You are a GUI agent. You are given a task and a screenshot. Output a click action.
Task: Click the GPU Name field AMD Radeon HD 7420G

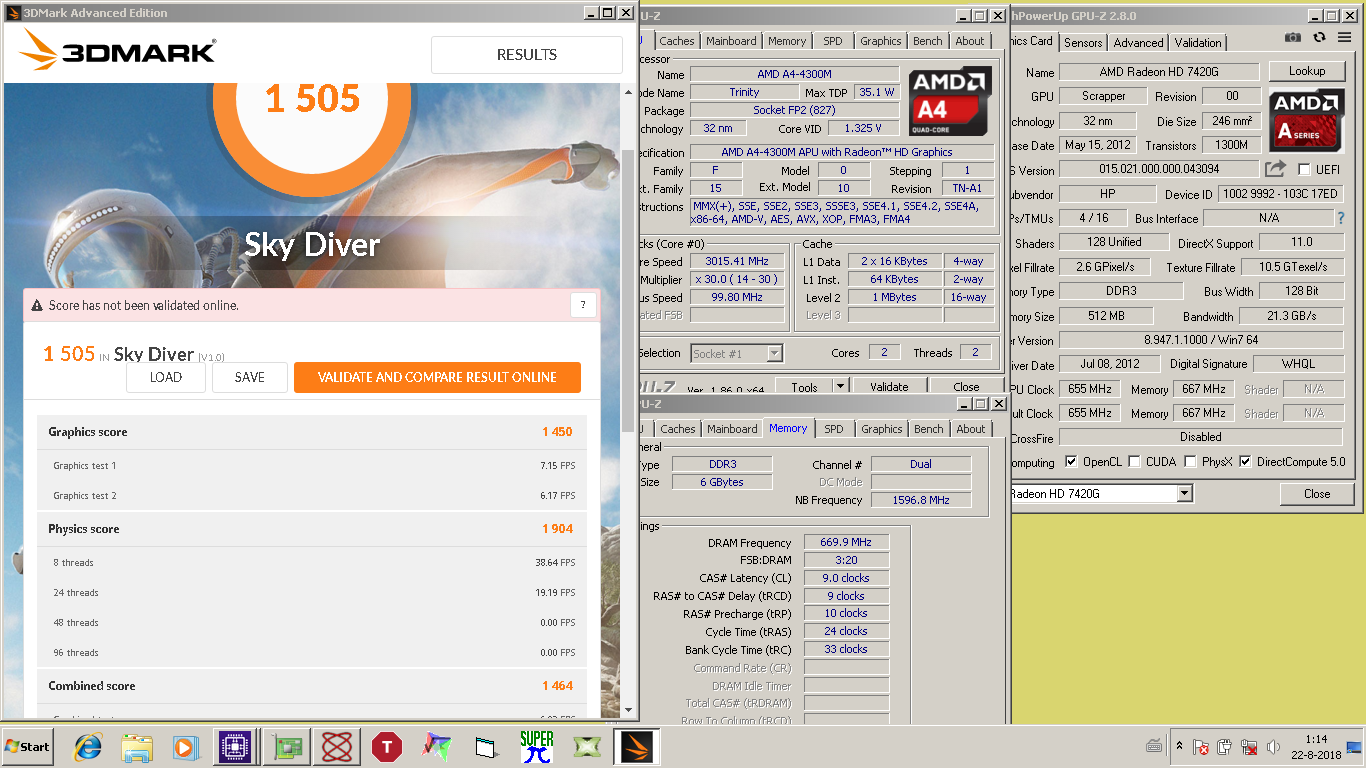point(1159,72)
